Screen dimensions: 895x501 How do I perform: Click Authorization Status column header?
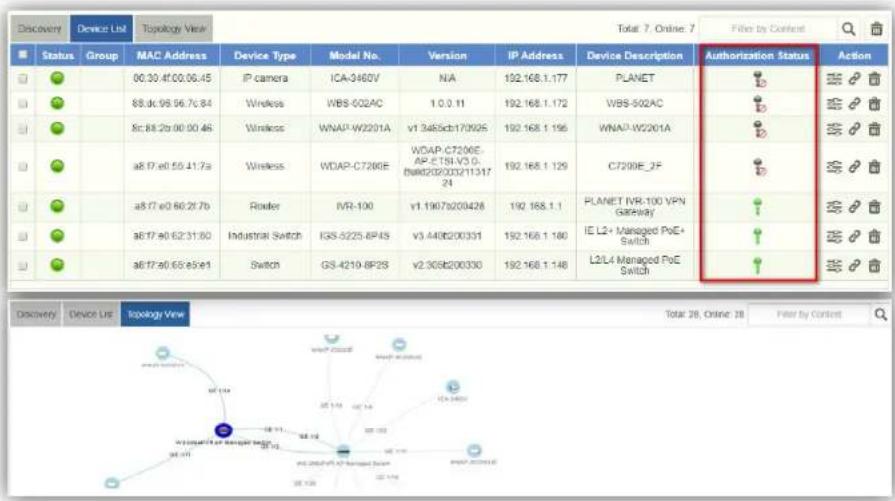pos(757,55)
